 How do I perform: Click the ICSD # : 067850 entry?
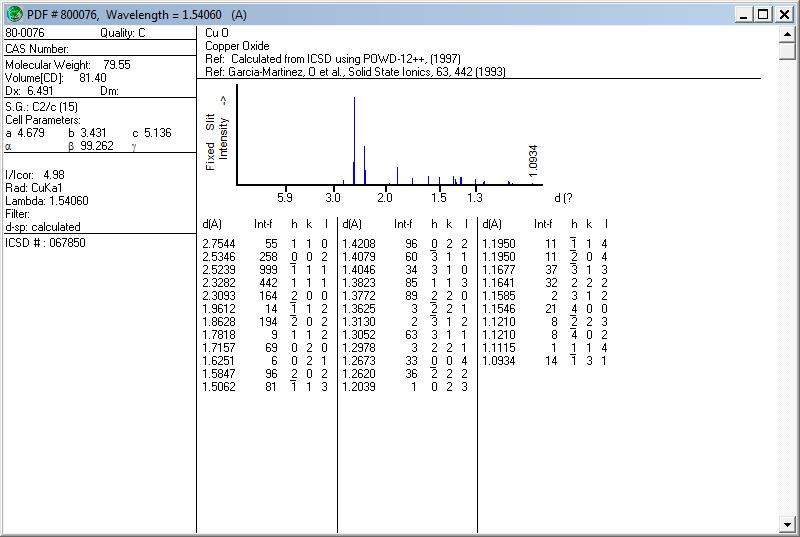pyautogui.click(x=45, y=243)
